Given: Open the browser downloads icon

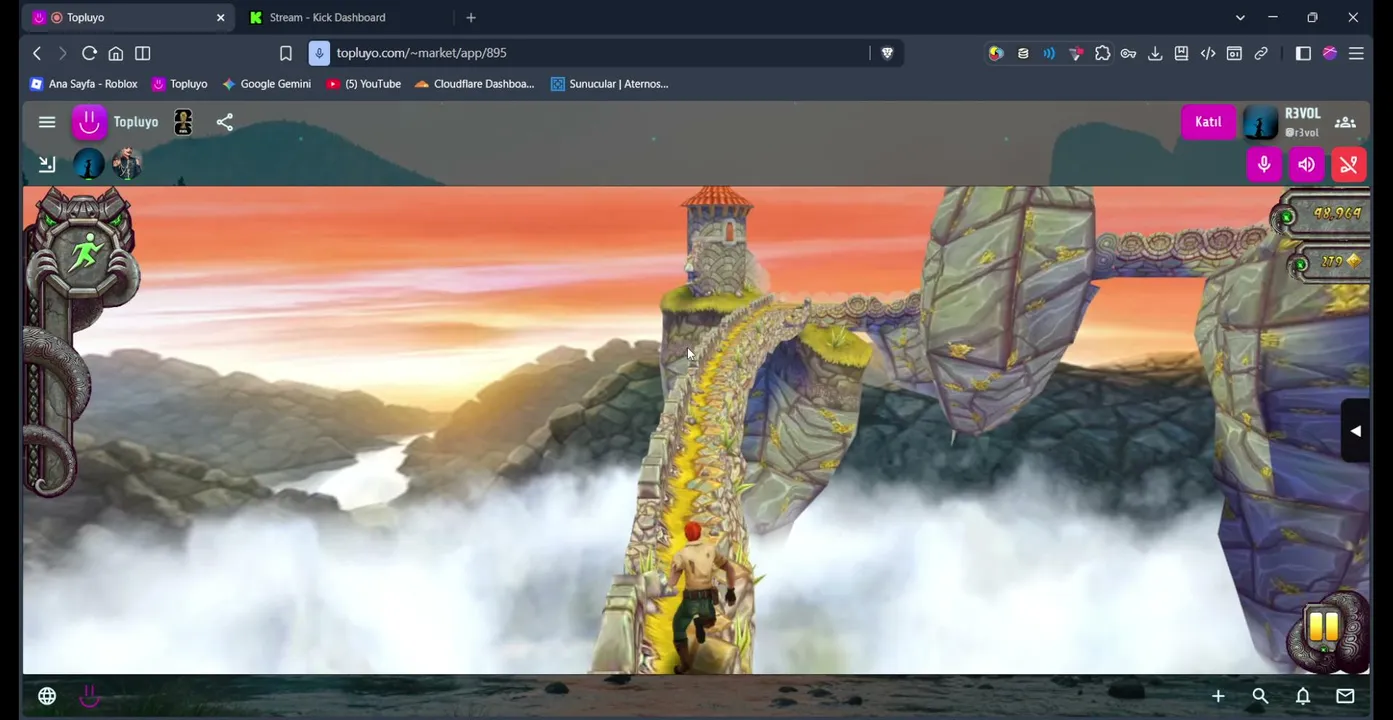Looking at the screenshot, I should pyautogui.click(x=1155, y=54).
